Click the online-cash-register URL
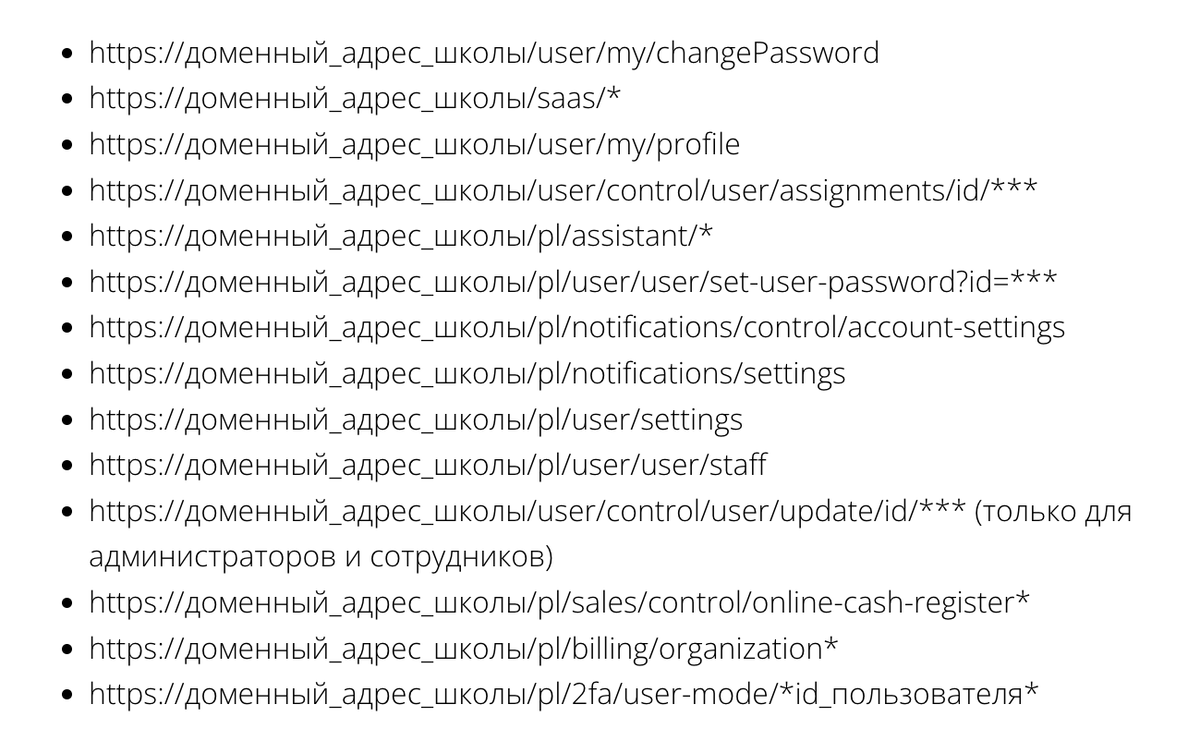The image size is (1200, 753). pos(560,604)
